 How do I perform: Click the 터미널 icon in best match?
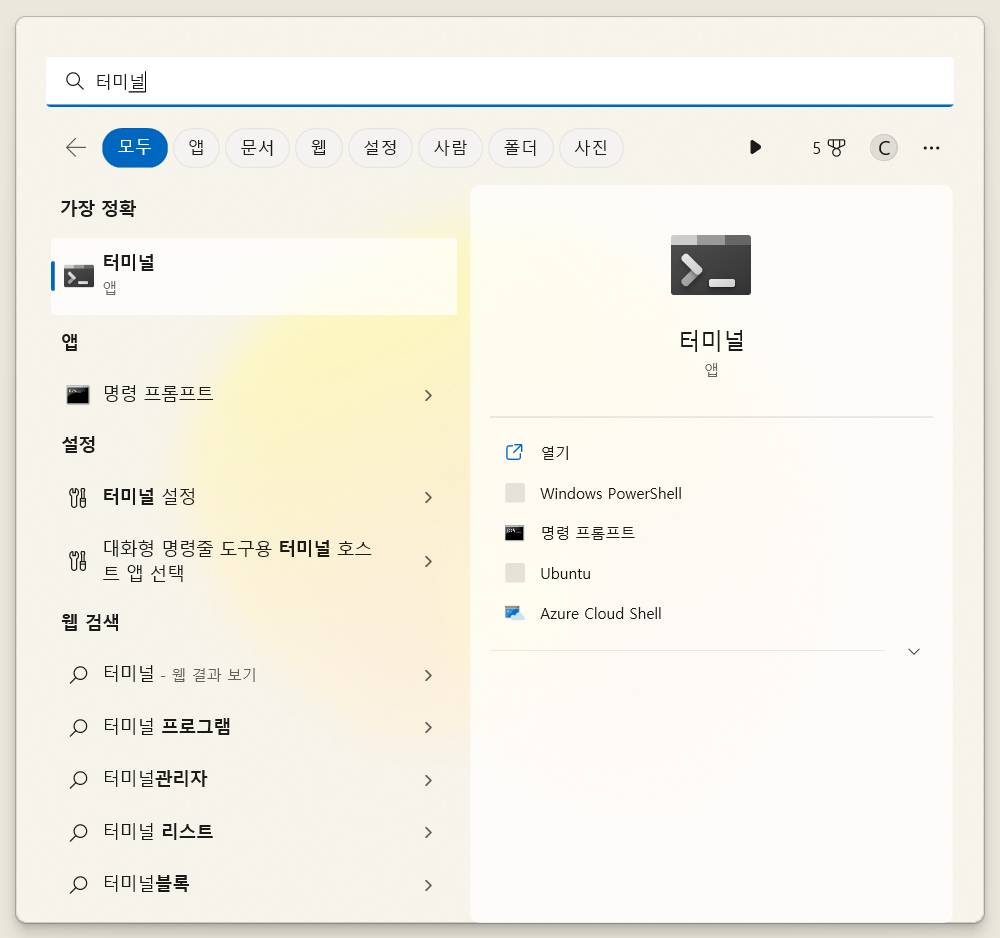click(79, 276)
